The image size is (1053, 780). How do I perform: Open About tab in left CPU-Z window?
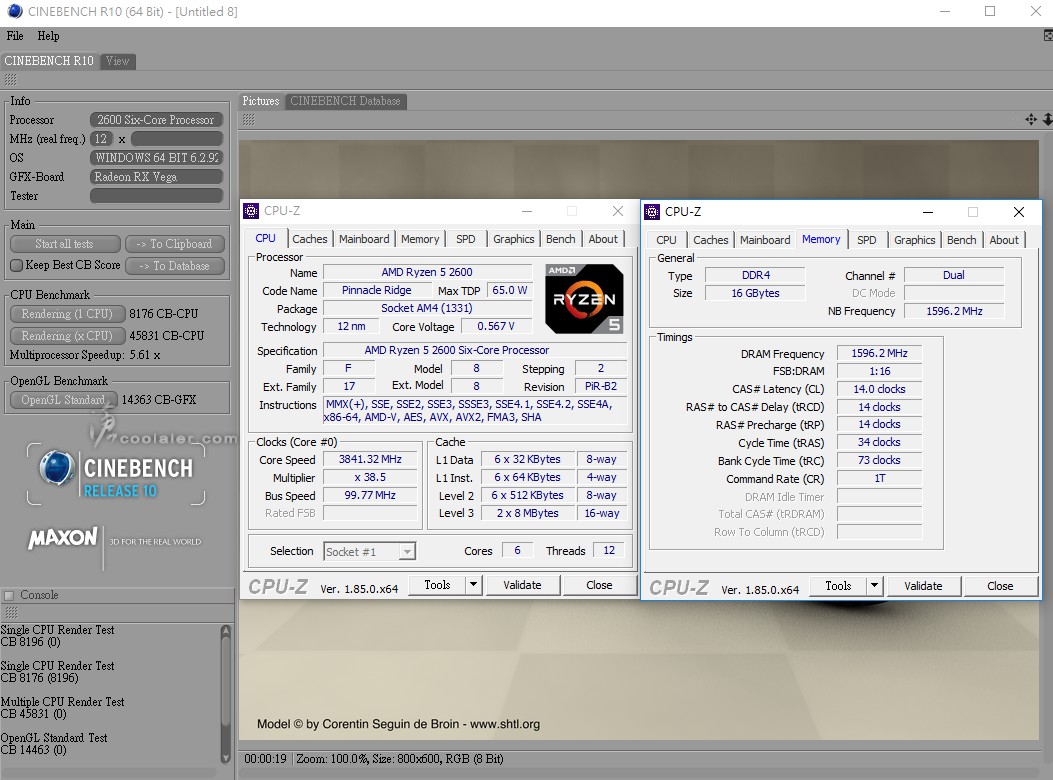click(x=603, y=239)
